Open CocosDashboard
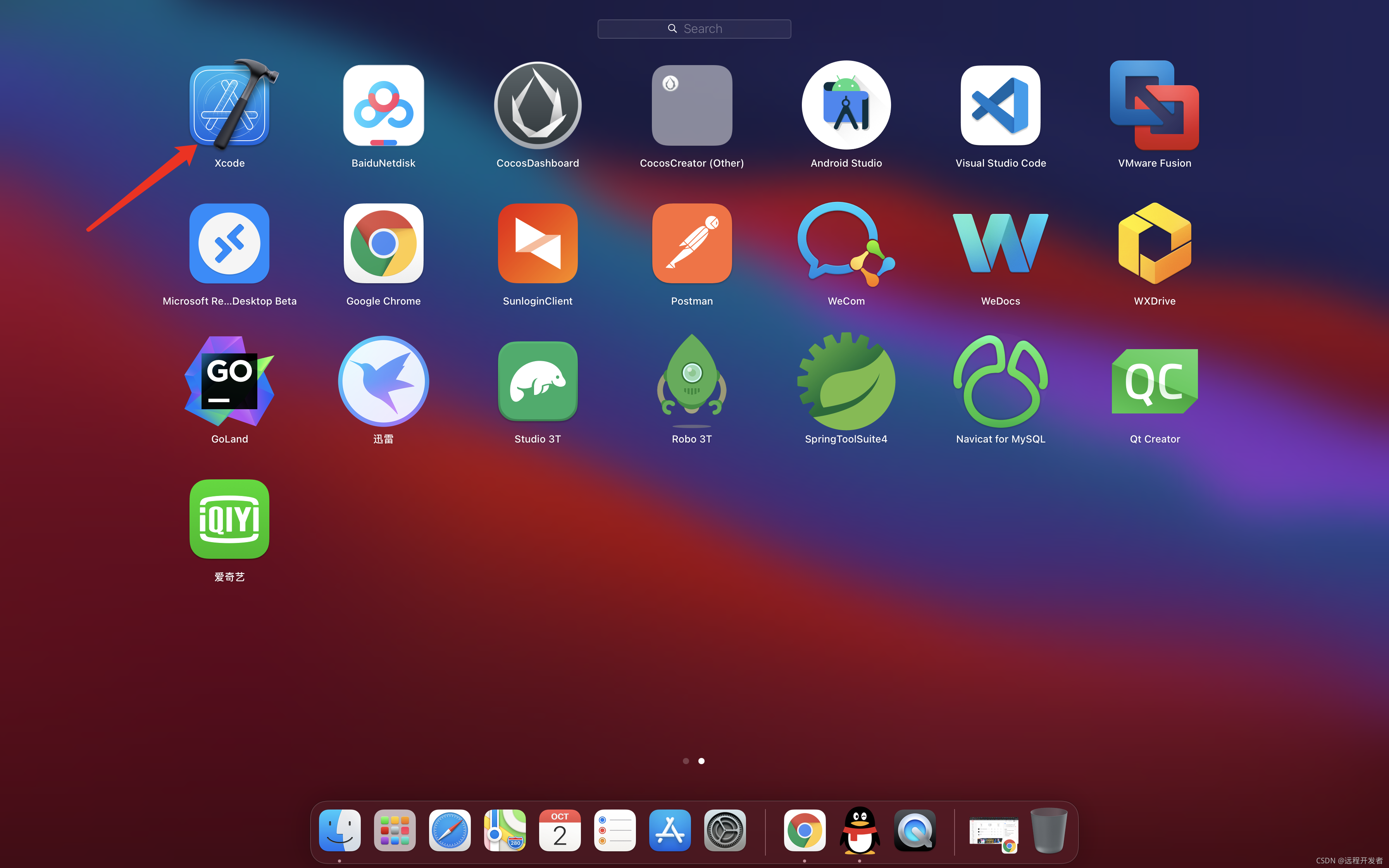Screen dimensions: 1389x868 coord(538,105)
